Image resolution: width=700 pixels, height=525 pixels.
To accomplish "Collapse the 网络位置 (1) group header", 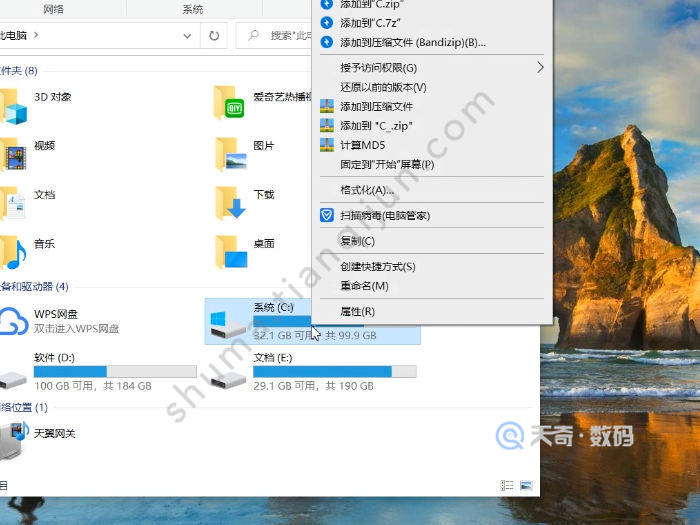I will pos(24,407).
